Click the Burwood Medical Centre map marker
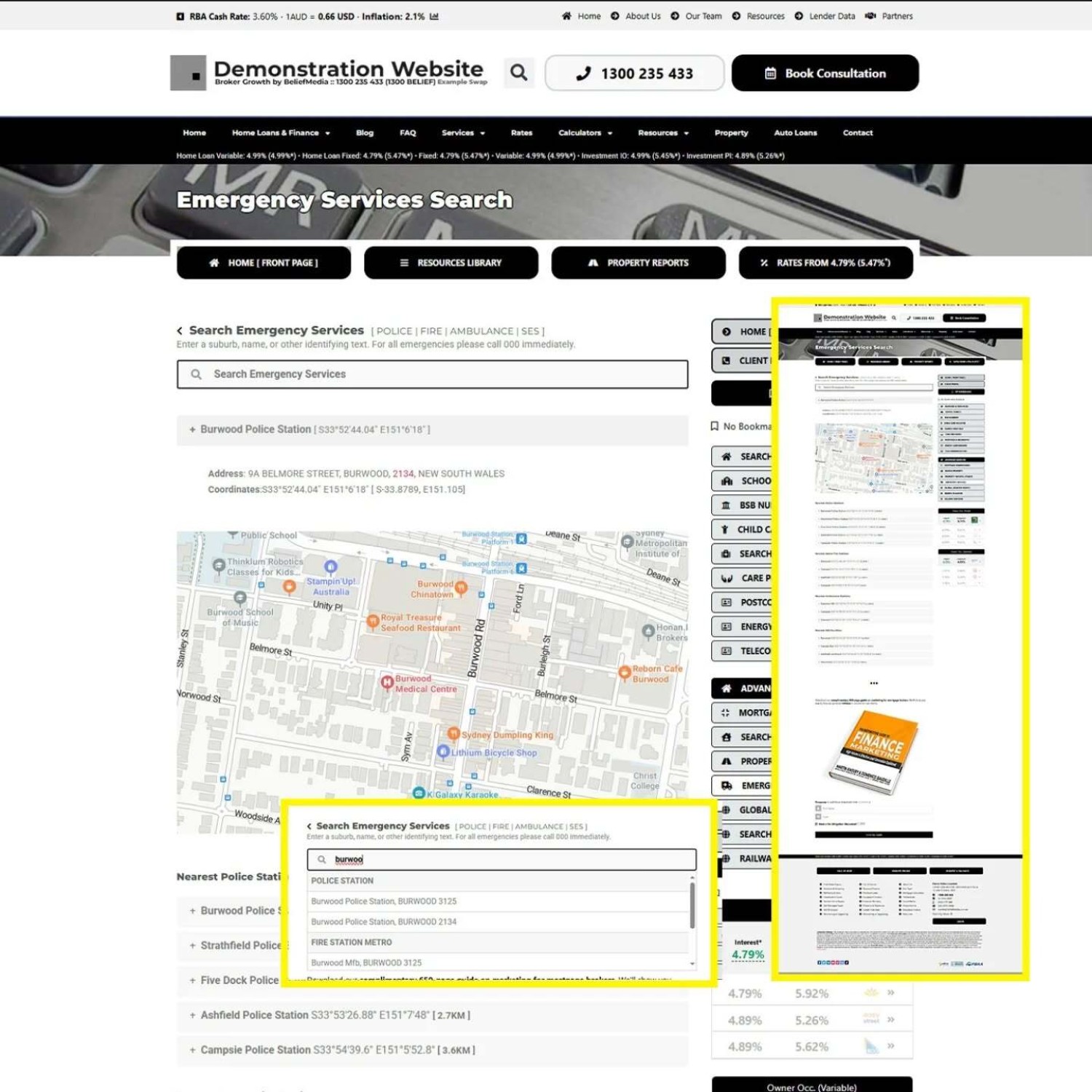1092x1092 pixels. [387, 682]
